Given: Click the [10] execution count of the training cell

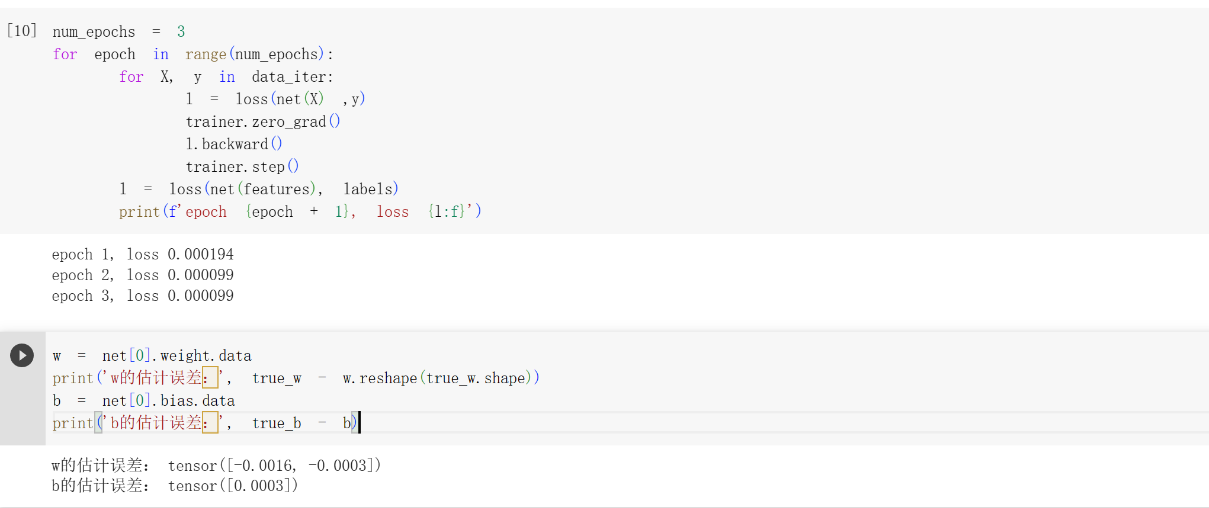Looking at the screenshot, I should pyautogui.click(x=22, y=31).
